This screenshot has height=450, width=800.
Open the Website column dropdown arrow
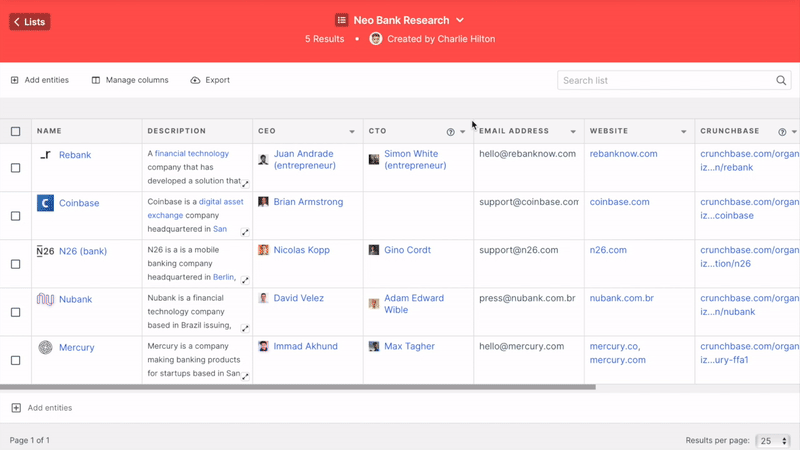click(684, 132)
